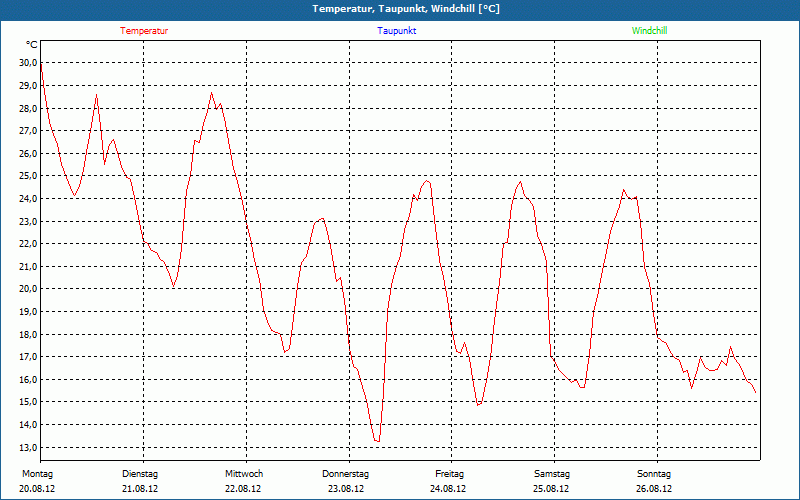Click the 21,0 y-axis value
This screenshot has height=500, width=800.
[28, 266]
